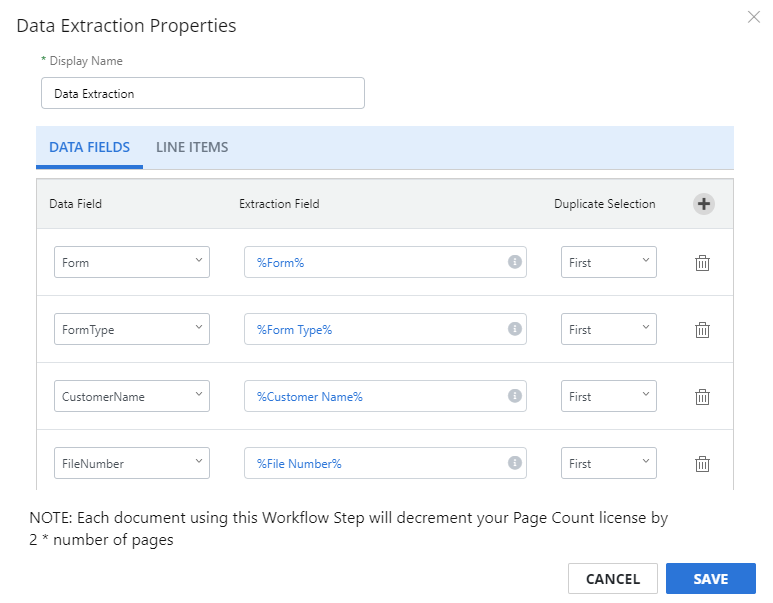Delete the FileNumber data field row
This screenshot has height=603, width=773.
pyautogui.click(x=702, y=463)
